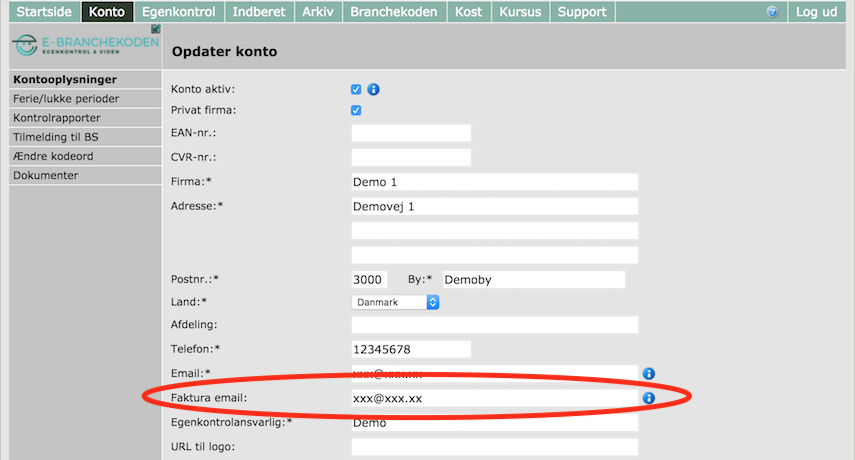
Task: Toggle the Konto aktiv checkbox
Action: coord(356,89)
